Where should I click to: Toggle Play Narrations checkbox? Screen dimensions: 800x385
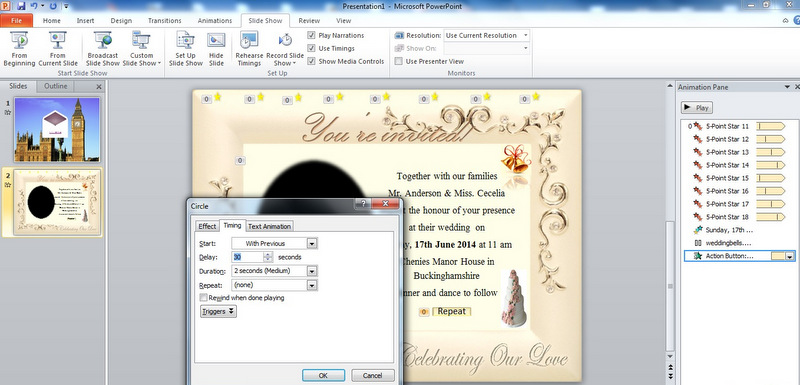tap(311, 35)
